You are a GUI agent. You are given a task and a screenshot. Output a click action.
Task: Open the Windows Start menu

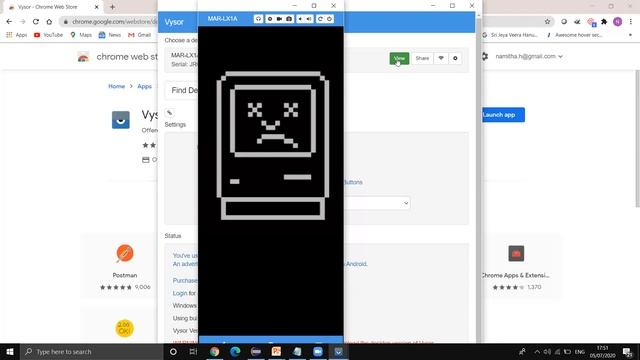click(10, 351)
